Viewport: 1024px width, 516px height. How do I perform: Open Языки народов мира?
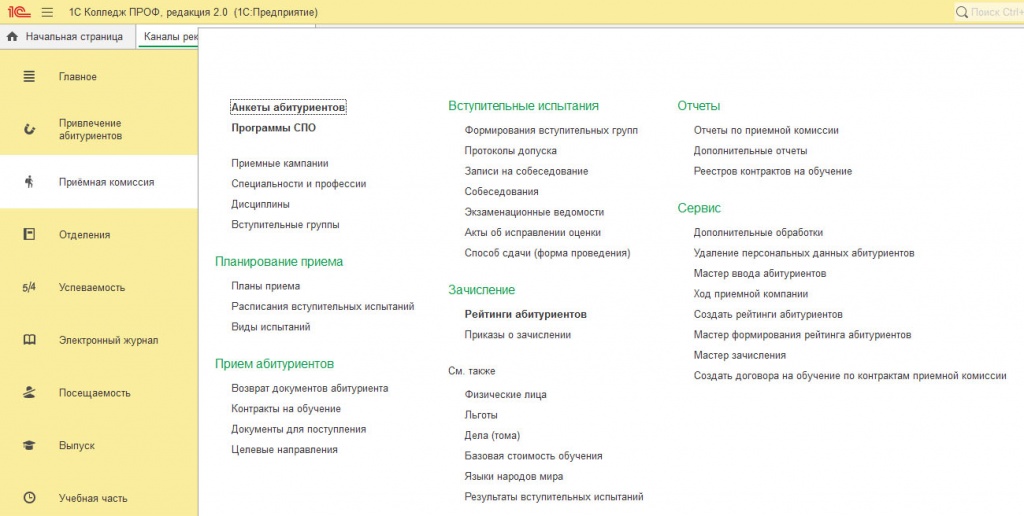point(513,477)
